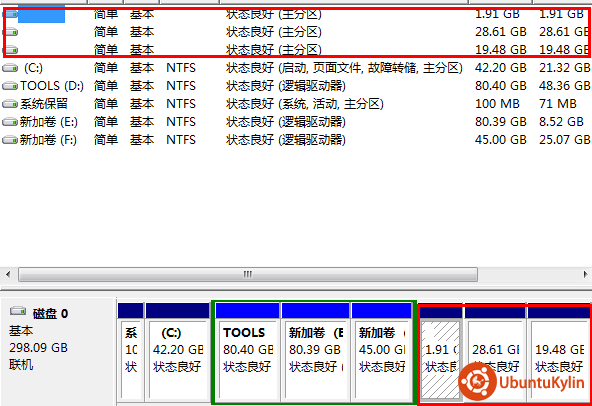Click 80.39 GB capacity cell in volume list

point(501,122)
